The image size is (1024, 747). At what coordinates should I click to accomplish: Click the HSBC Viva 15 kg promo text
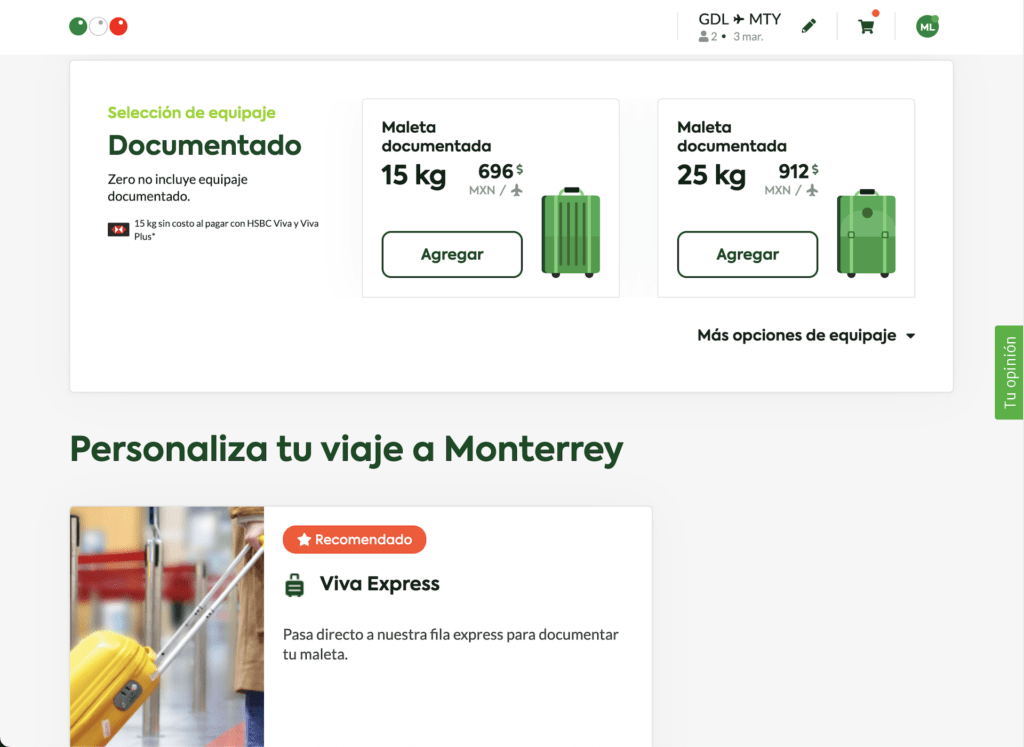pos(227,230)
